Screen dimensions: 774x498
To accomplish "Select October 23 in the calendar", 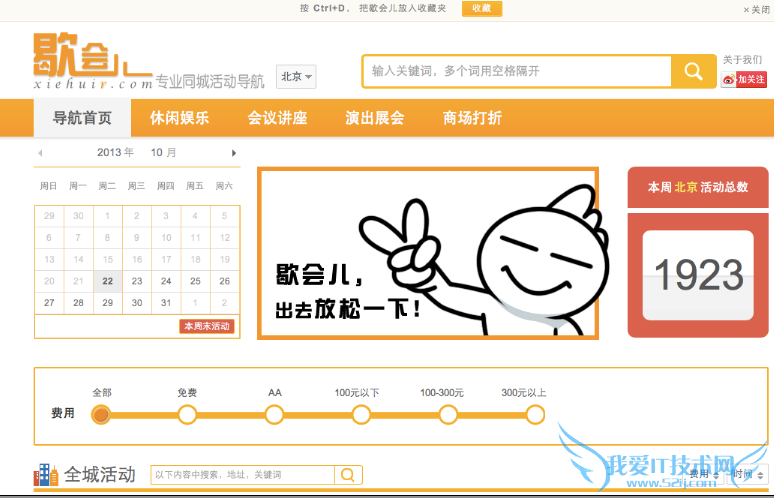I will (137, 281).
